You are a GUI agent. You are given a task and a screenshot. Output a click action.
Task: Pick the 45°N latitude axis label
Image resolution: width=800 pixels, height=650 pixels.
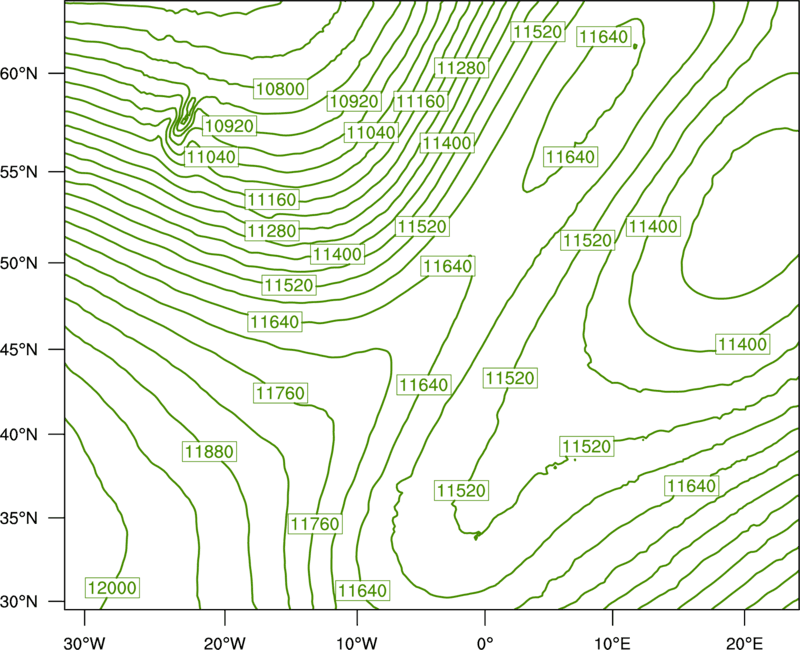pos(19,349)
